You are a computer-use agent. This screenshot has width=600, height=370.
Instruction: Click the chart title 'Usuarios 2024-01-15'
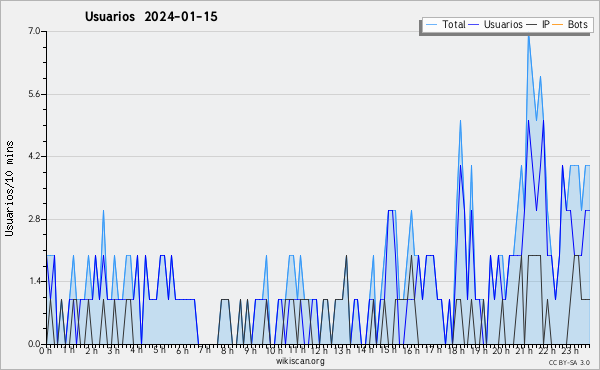point(151,16)
